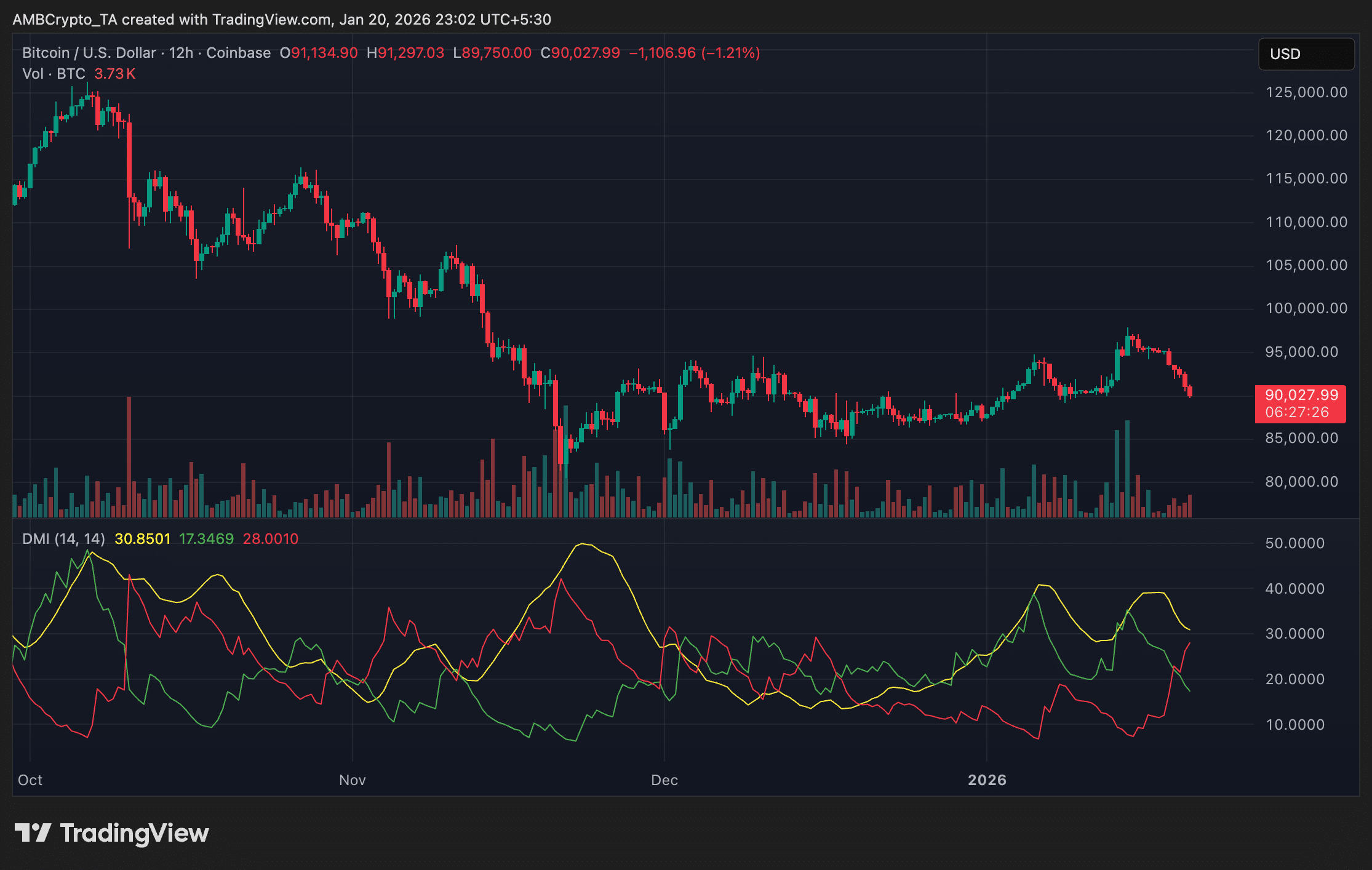Click the 2026 label on the time axis
Image resolution: width=1372 pixels, height=870 pixels.
tap(987, 780)
